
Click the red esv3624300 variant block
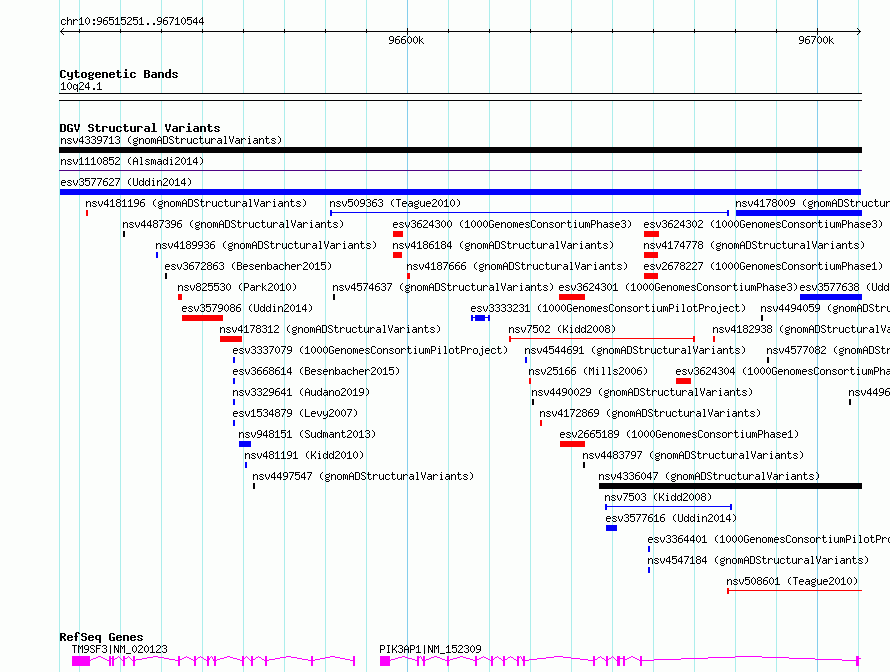(398, 234)
